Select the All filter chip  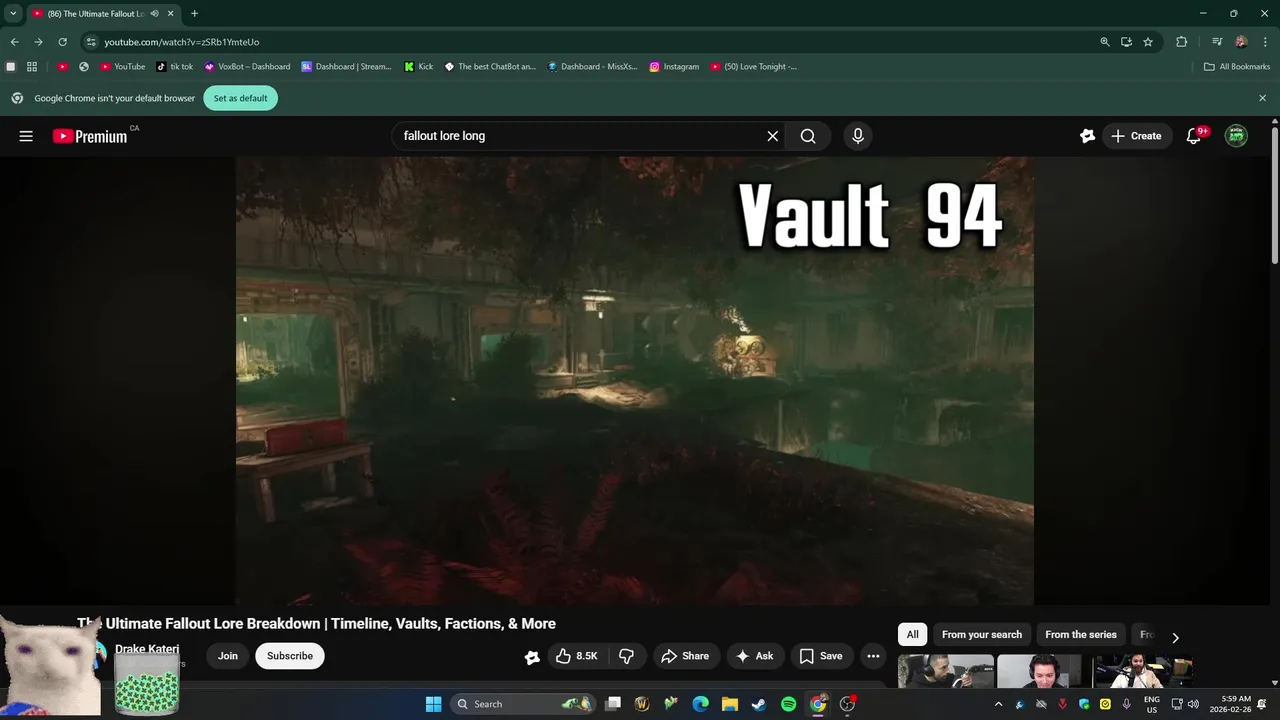(912, 635)
